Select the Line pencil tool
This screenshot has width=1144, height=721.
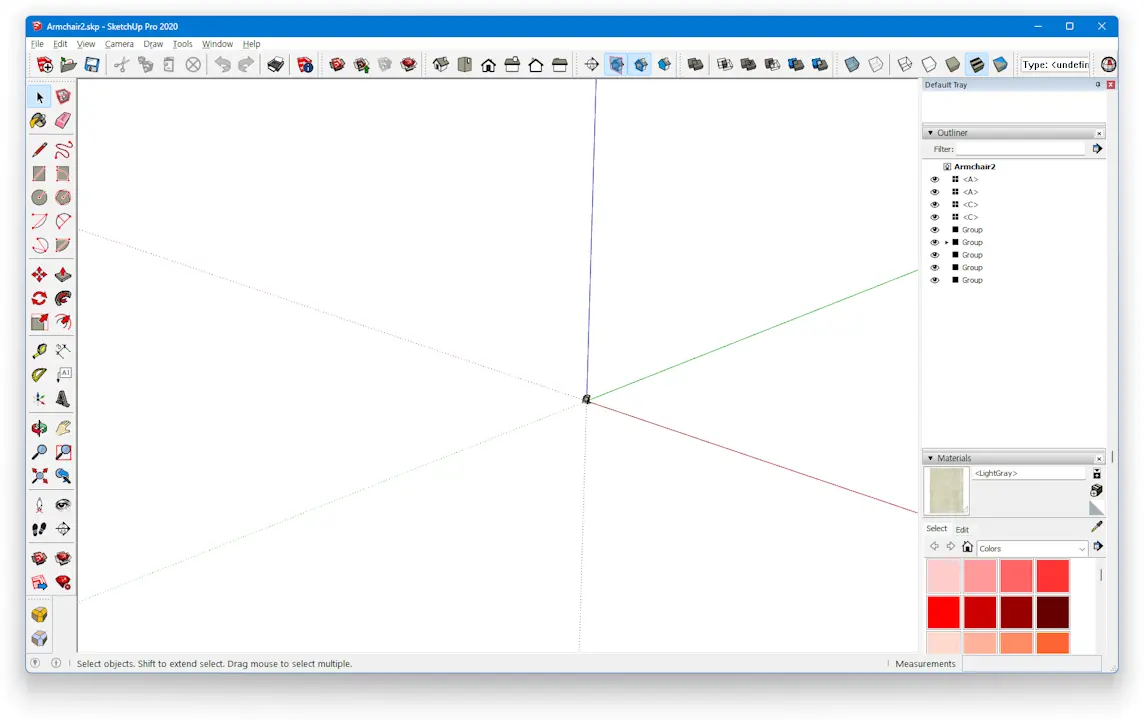(39, 150)
